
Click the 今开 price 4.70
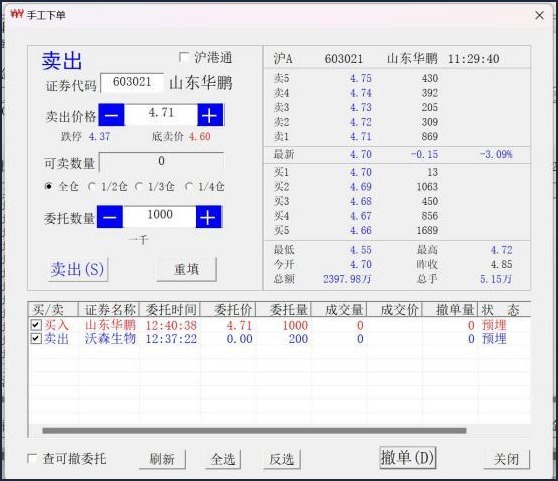click(x=361, y=264)
